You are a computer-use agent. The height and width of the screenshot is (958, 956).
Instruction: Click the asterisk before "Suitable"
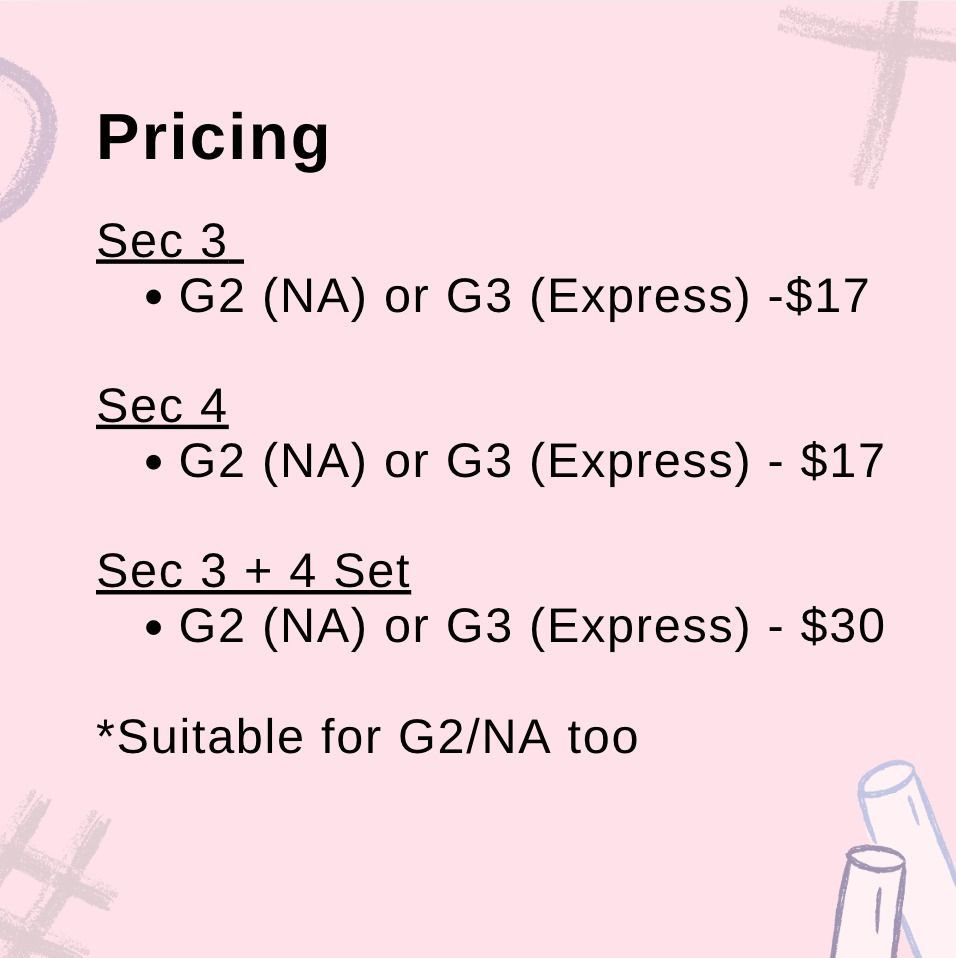pos(106,728)
